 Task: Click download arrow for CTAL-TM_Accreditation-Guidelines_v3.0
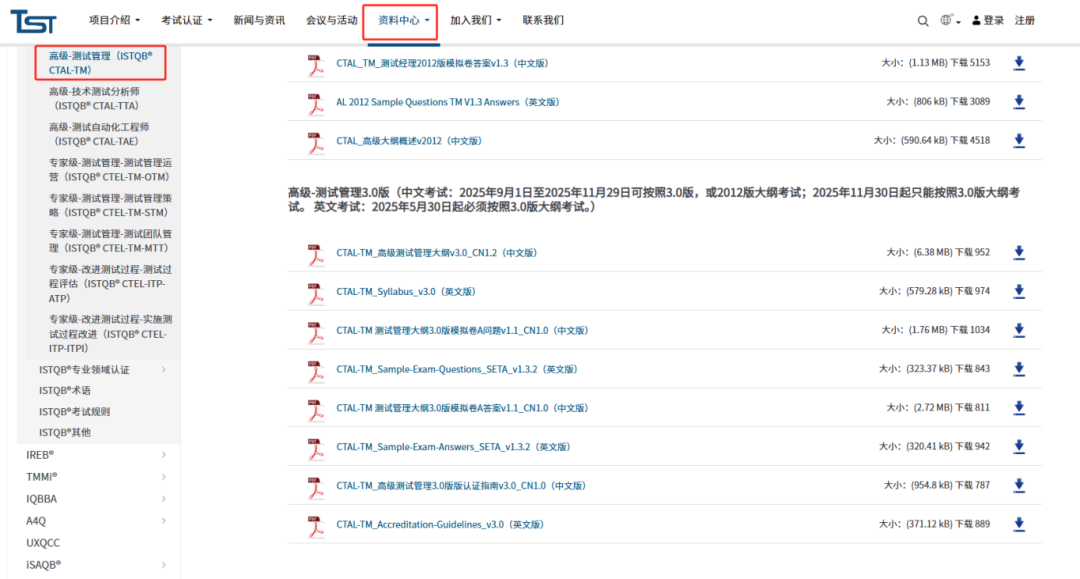pos(1019,524)
